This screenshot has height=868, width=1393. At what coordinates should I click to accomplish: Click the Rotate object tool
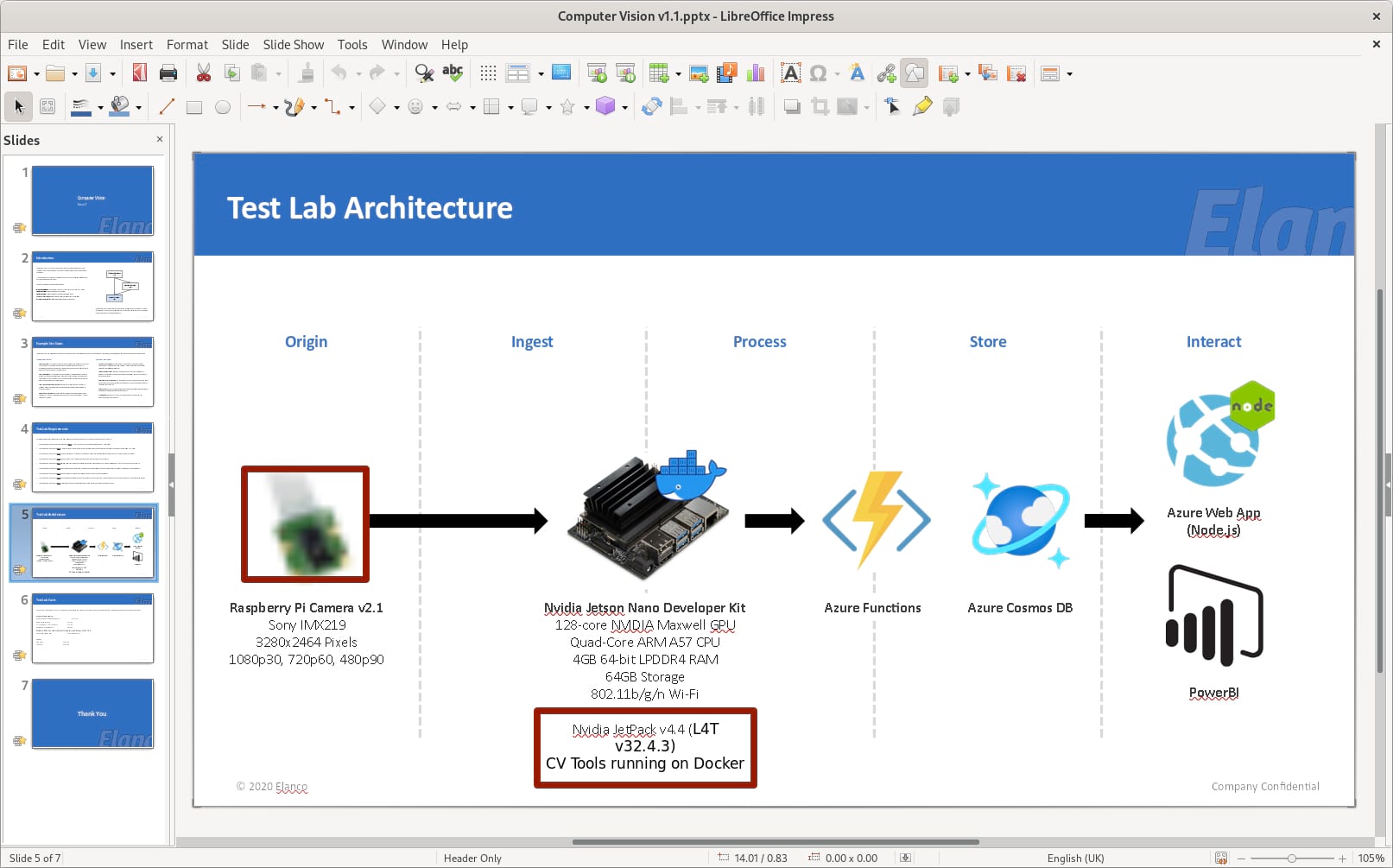[x=652, y=106]
